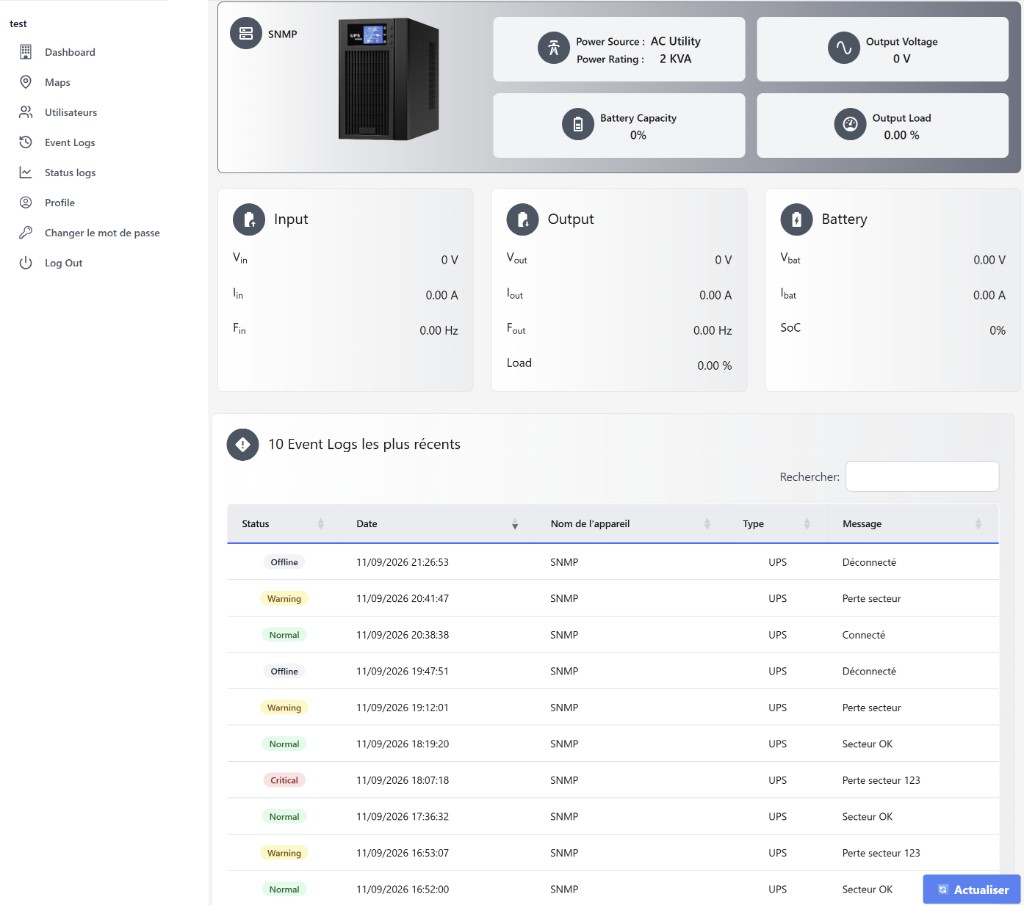Click Warning badge on 20:41:47 row
The width and height of the screenshot is (1024, 905).
click(x=284, y=599)
